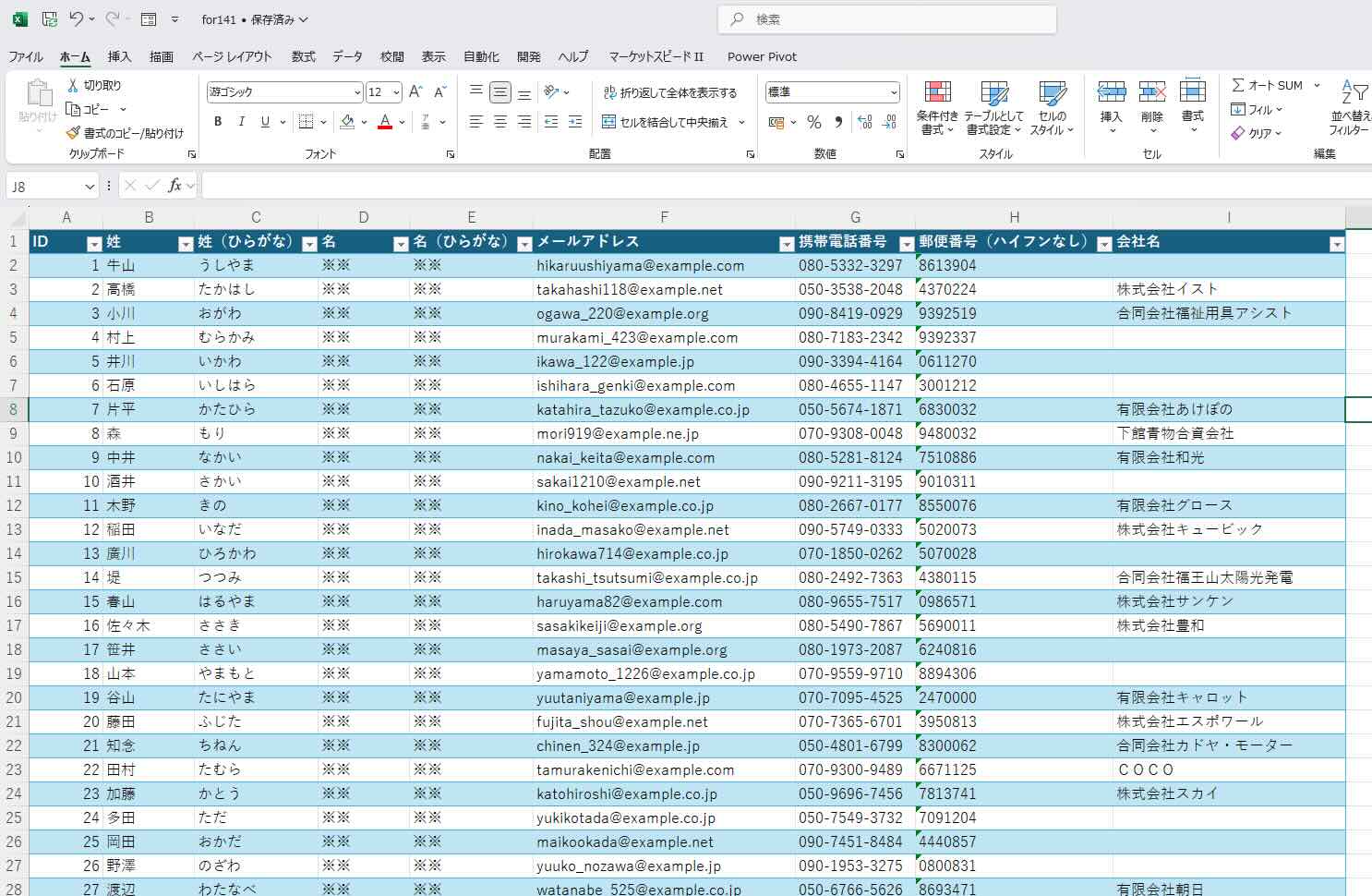Image resolution: width=1372 pixels, height=896 pixels.
Task: Toggle Wrap Text (折り返して全体を表示する)
Action: click(x=670, y=92)
